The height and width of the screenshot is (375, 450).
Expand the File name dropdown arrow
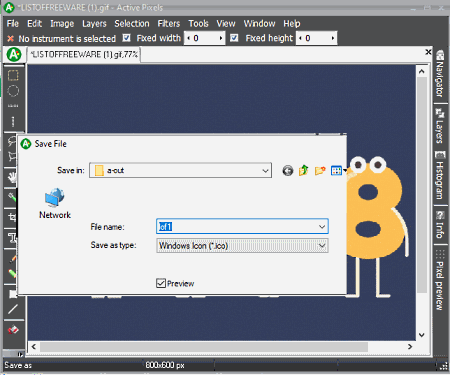click(322, 227)
